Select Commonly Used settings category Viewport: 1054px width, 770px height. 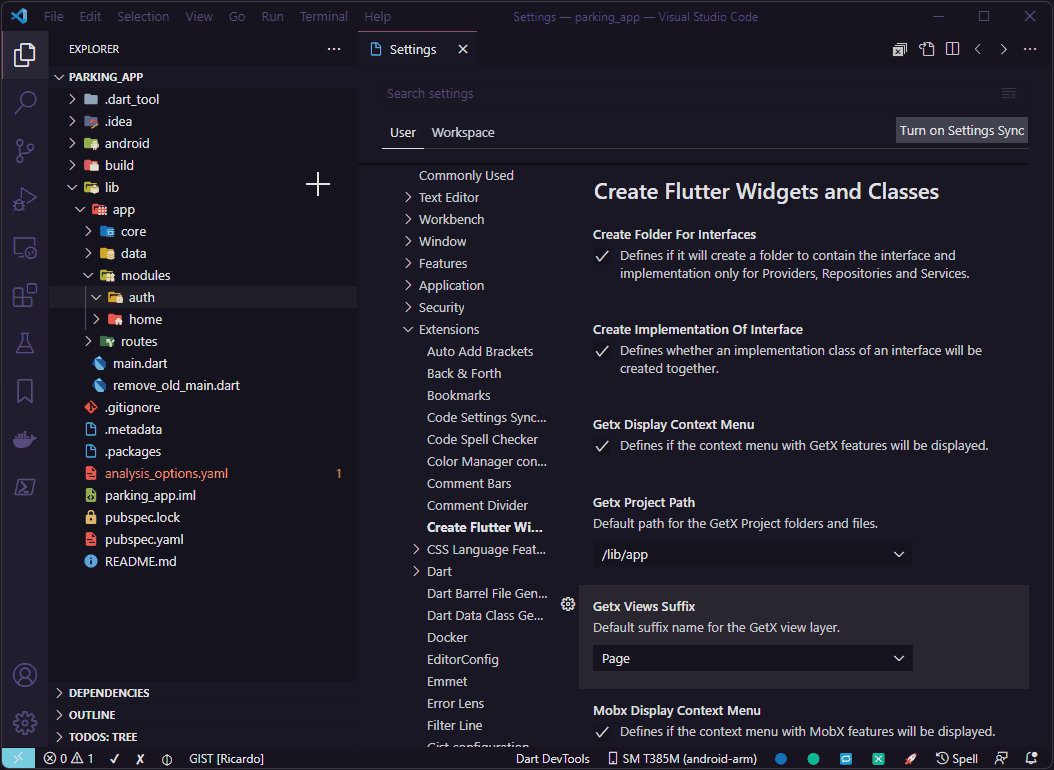click(x=466, y=175)
